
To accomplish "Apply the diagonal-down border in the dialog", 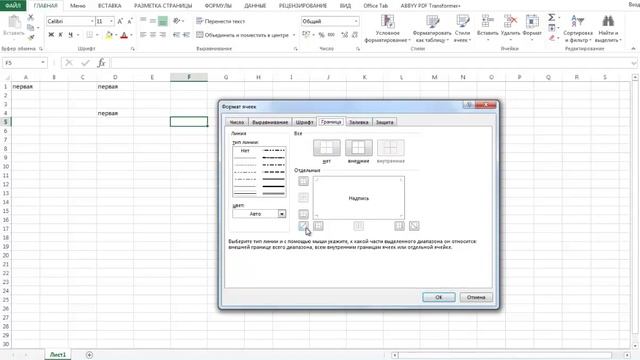I will coord(414,226).
